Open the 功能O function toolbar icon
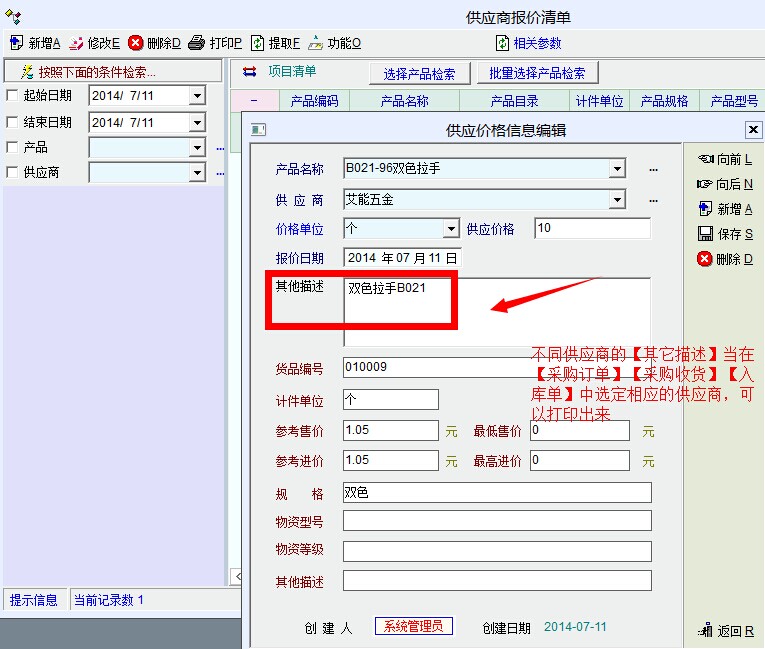The image size is (765, 649). pos(316,43)
